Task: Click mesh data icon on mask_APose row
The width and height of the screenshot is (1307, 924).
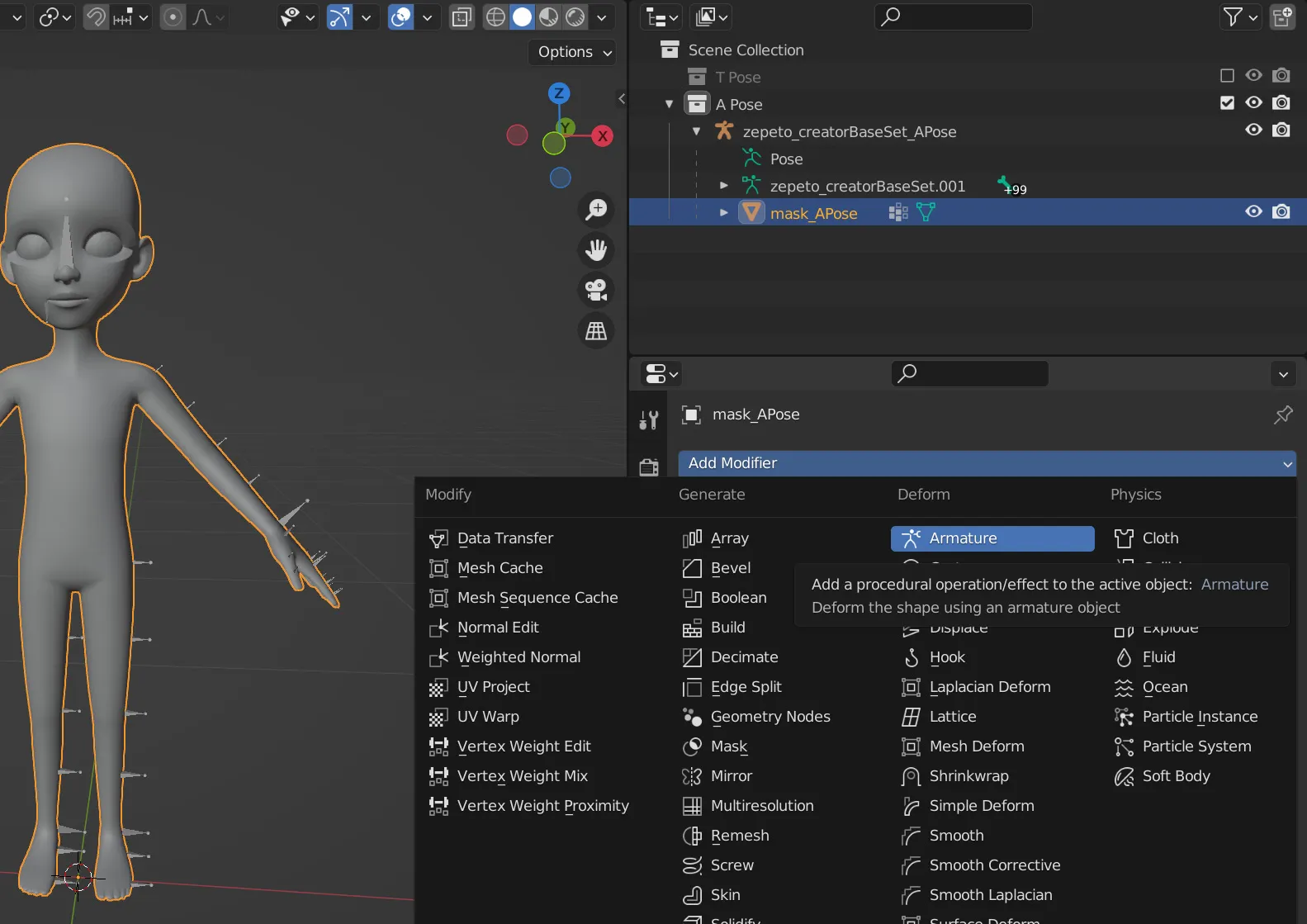Action: pyautogui.click(x=926, y=213)
